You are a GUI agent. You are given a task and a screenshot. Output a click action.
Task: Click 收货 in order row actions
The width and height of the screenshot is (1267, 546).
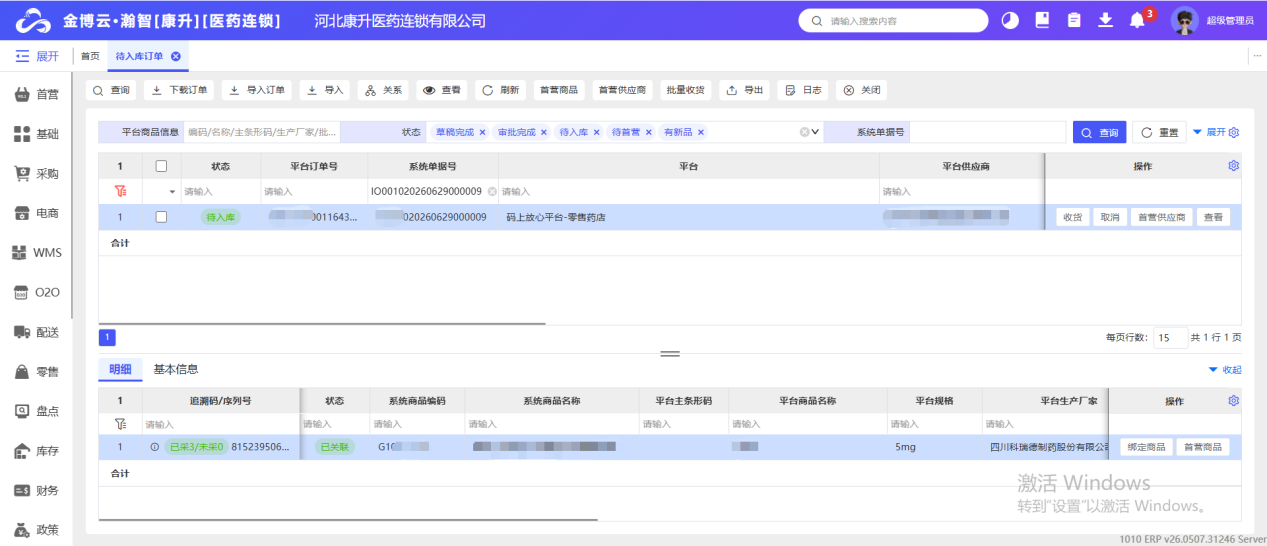(x=1072, y=217)
